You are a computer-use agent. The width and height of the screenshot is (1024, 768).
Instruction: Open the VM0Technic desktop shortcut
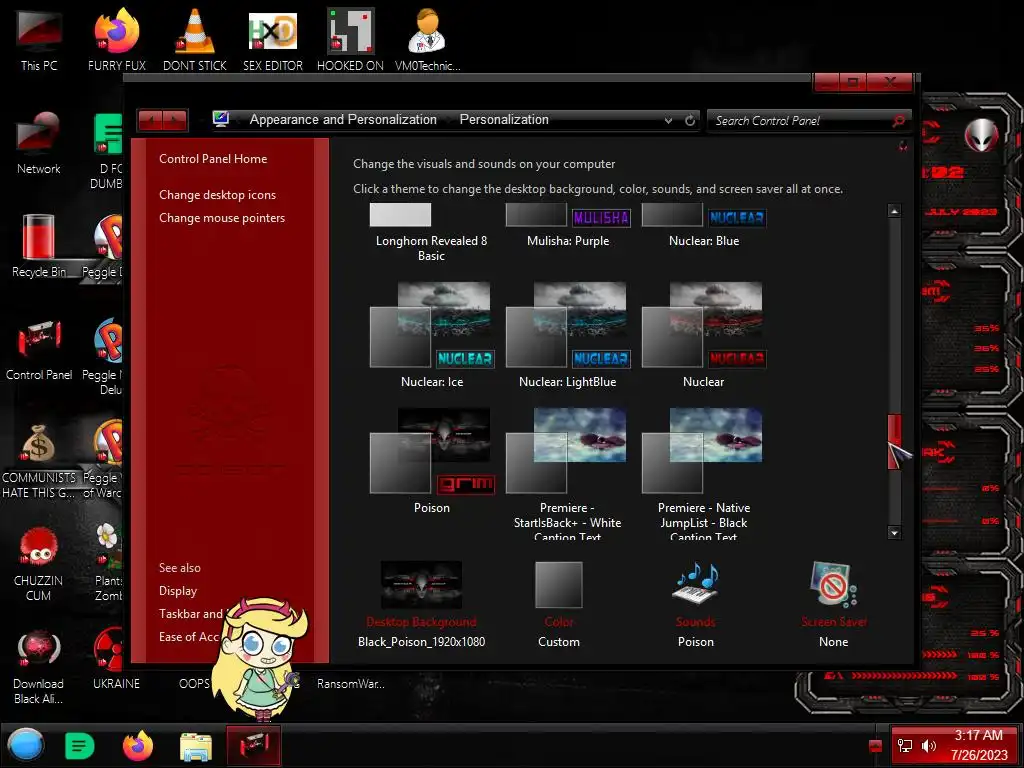[x=427, y=39]
